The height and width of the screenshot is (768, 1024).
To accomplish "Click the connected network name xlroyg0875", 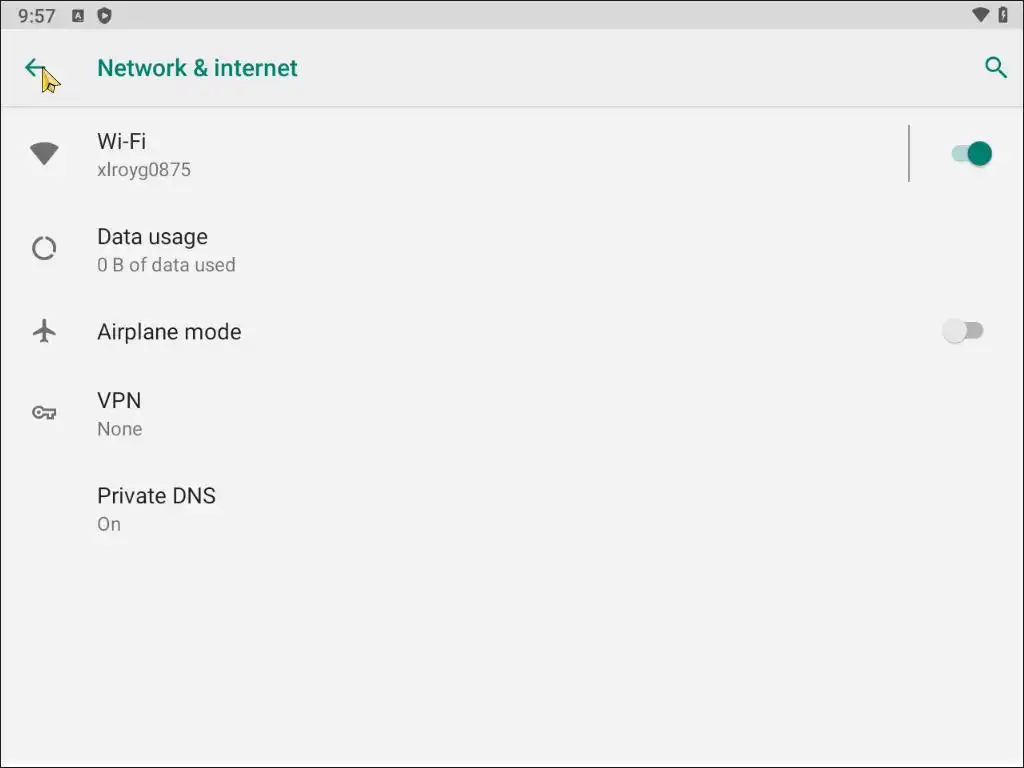I will 144,170.
